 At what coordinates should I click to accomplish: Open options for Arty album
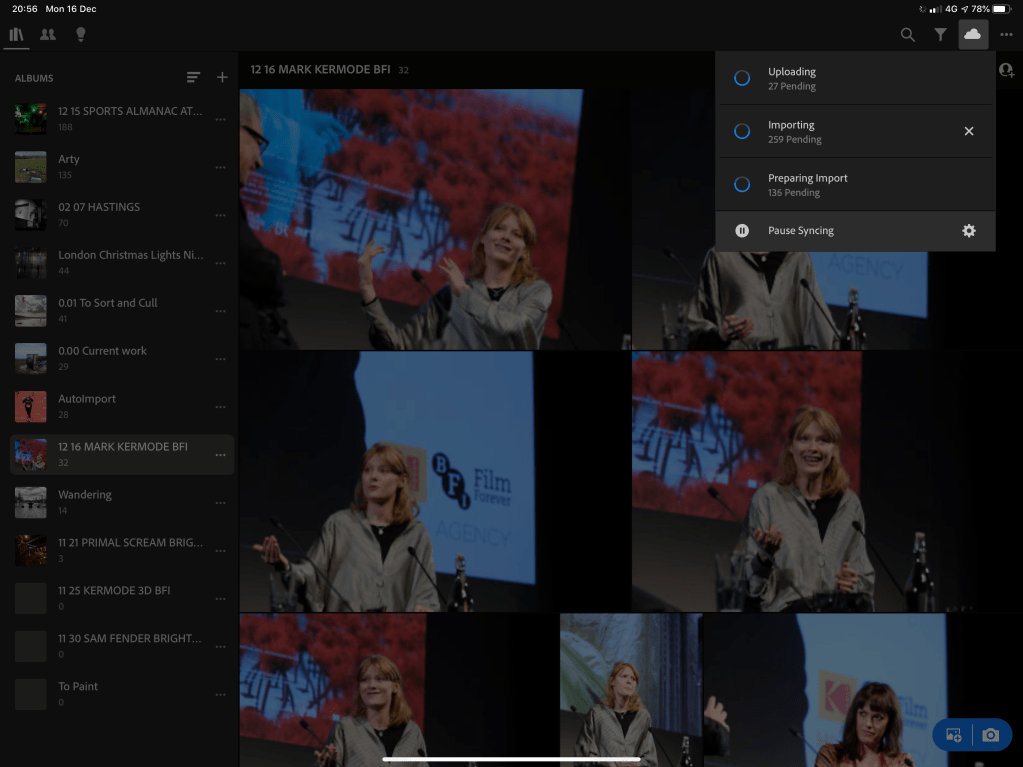[x=220, y=167]
